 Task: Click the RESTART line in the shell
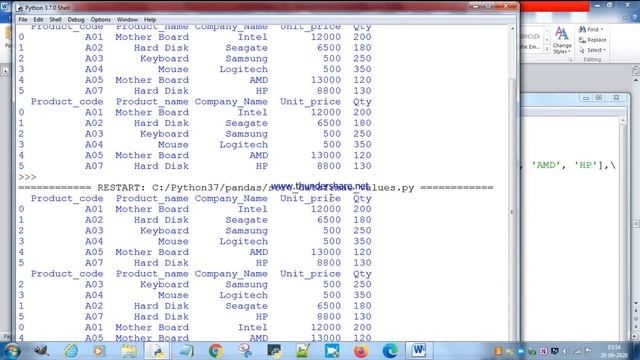point(256,188)
